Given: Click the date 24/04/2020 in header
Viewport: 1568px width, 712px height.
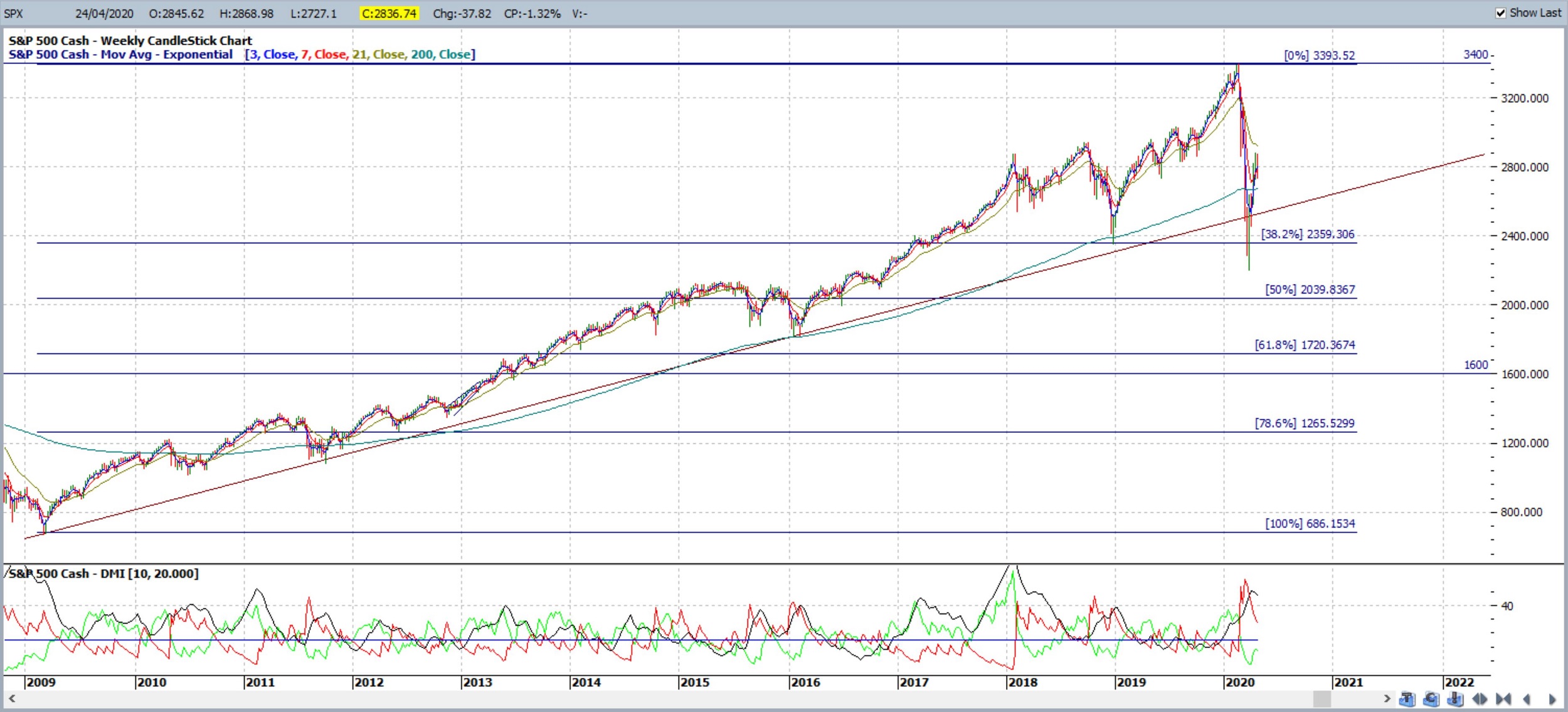Looking at the screenshot, I should (104, 14).
